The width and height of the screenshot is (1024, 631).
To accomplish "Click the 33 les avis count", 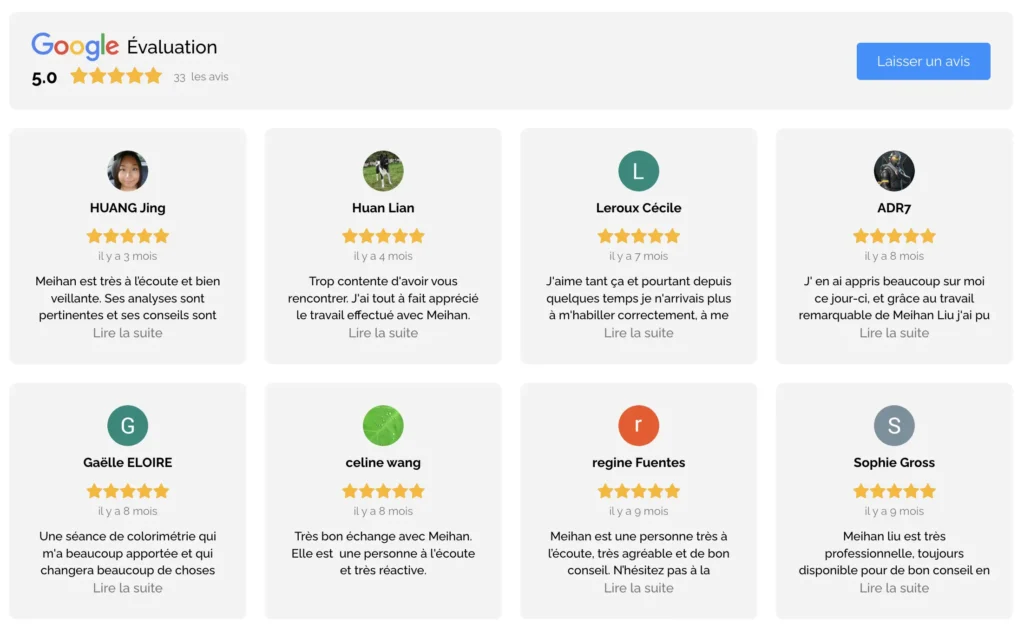I will pos(201,77).
